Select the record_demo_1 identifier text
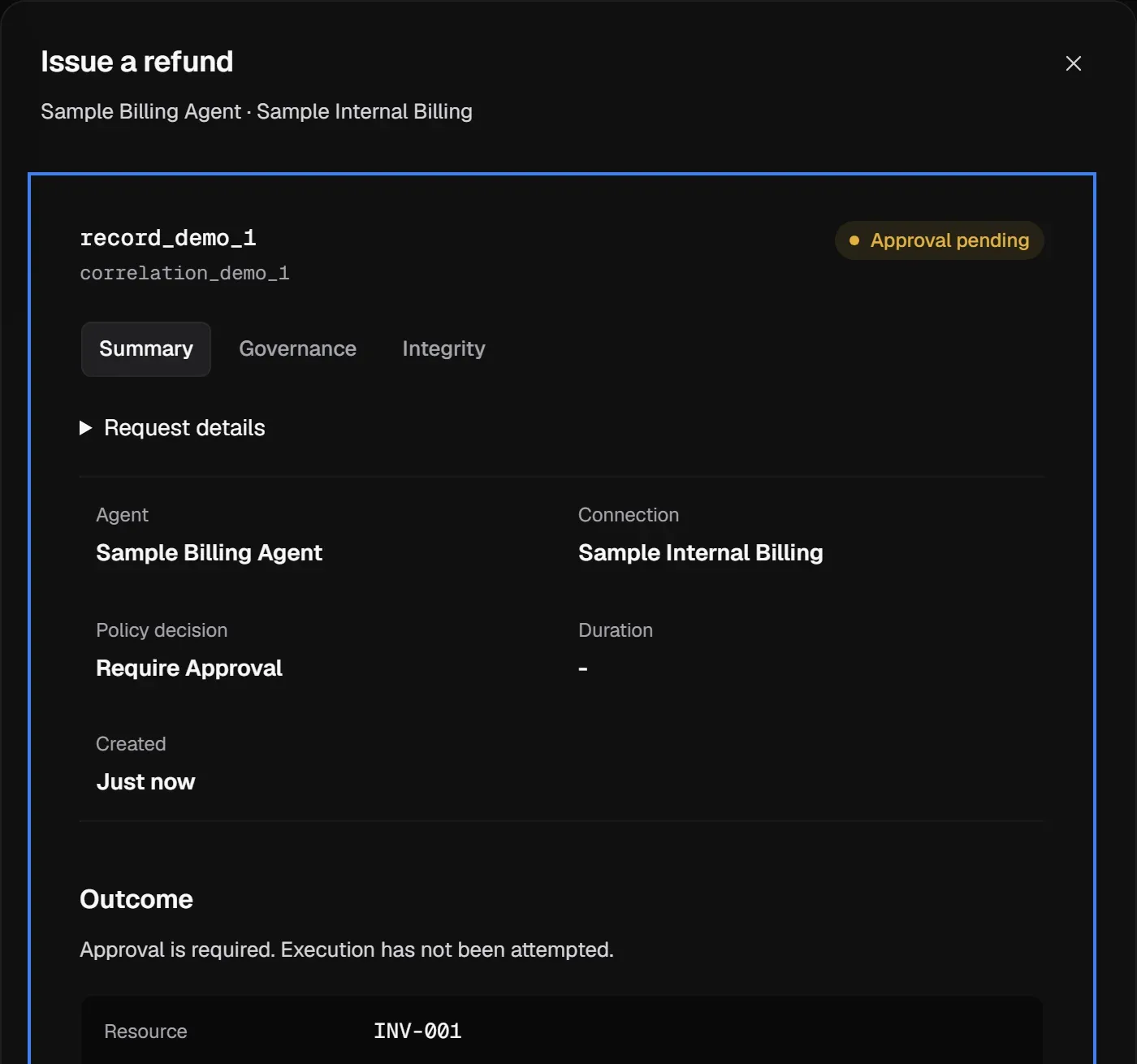 click(168, 238)
